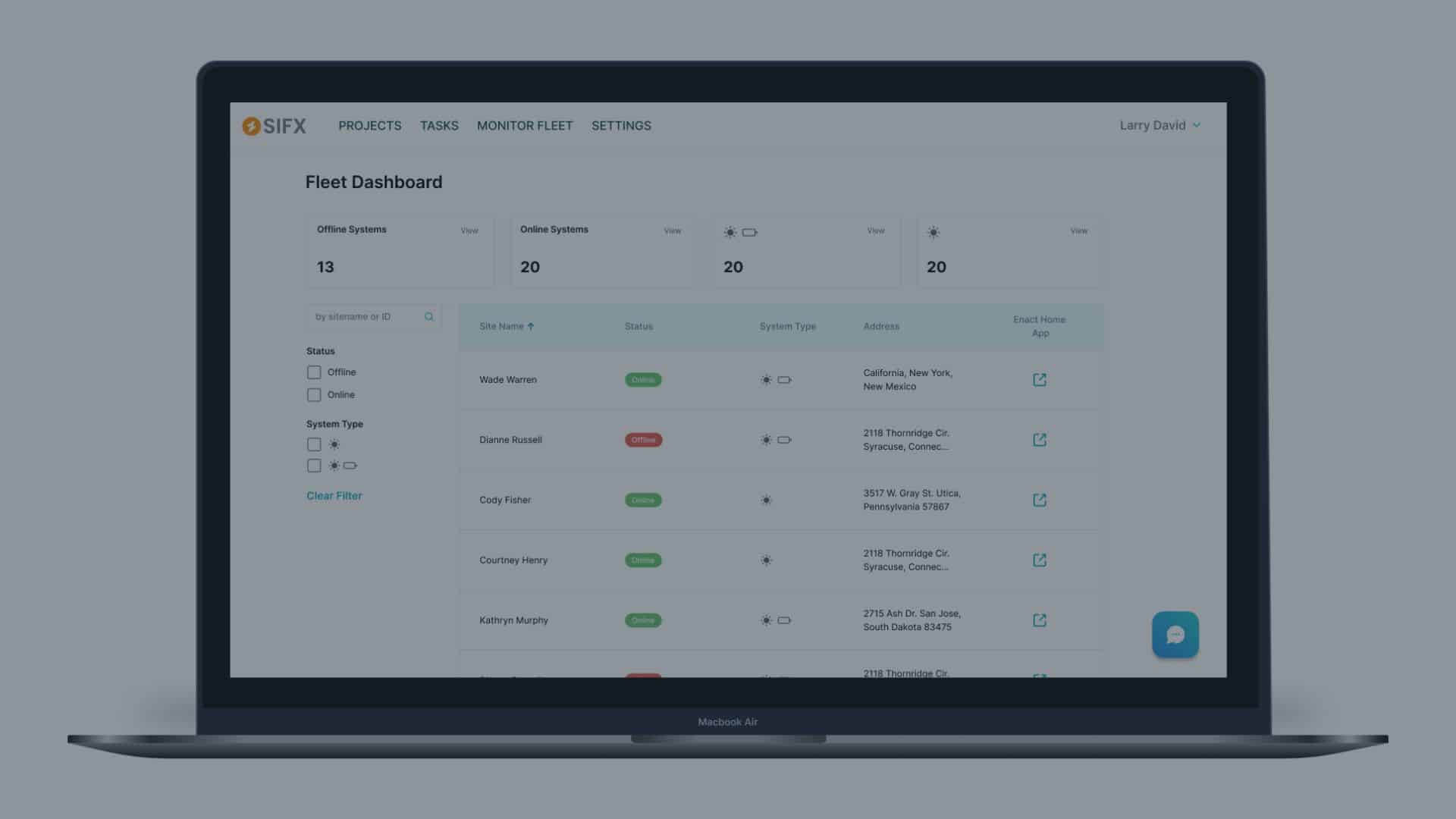The height and width of the screenshot is (819, 1456).
Task: Enable the solar-only system type filter
Action: point(314,444)
